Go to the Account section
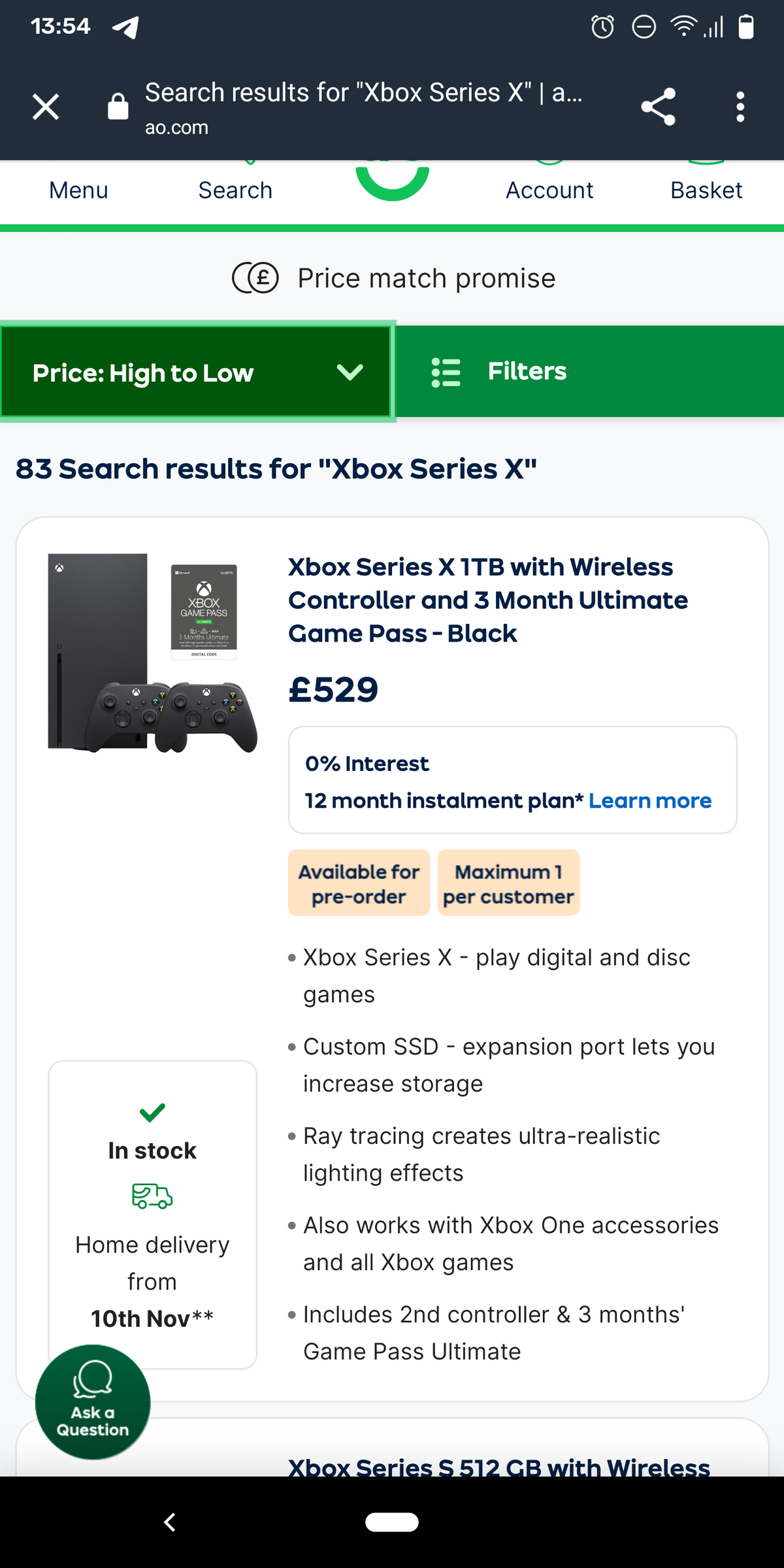Screen dimensions: 784x1568 click(x=549, y=190)
